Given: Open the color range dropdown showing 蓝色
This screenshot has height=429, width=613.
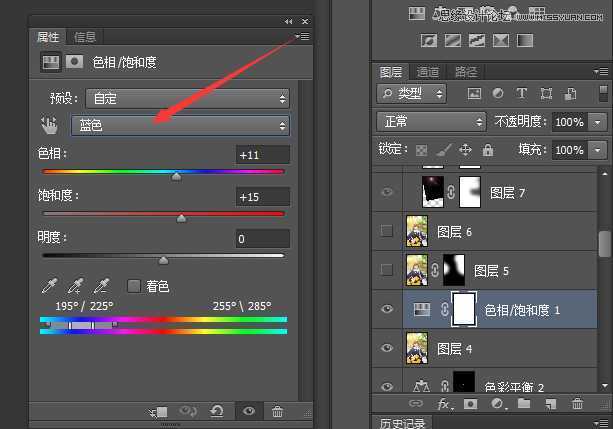Looking at the screenshot, I should [x=180, y=126].
